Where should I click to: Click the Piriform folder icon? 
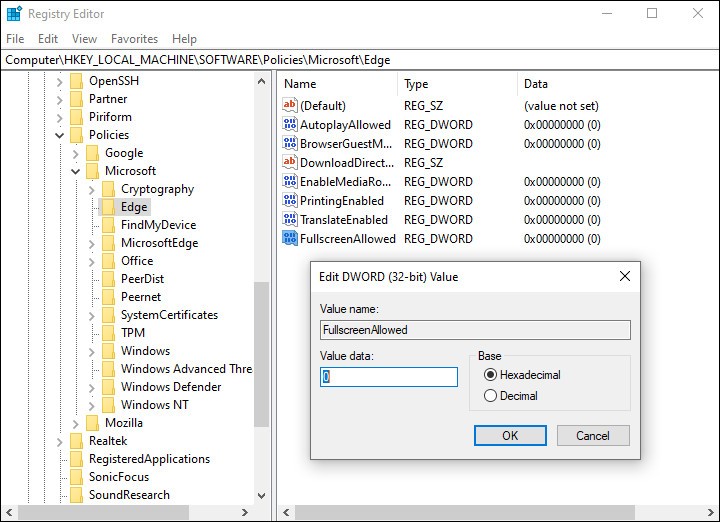(x=76, y=117)
